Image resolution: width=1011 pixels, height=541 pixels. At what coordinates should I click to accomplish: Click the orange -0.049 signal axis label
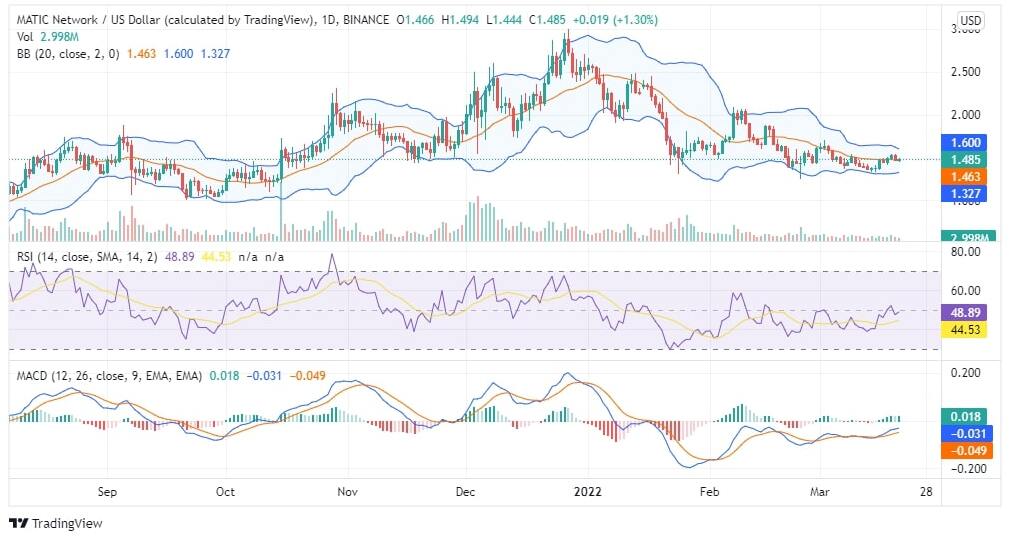[x=967, y=451]
